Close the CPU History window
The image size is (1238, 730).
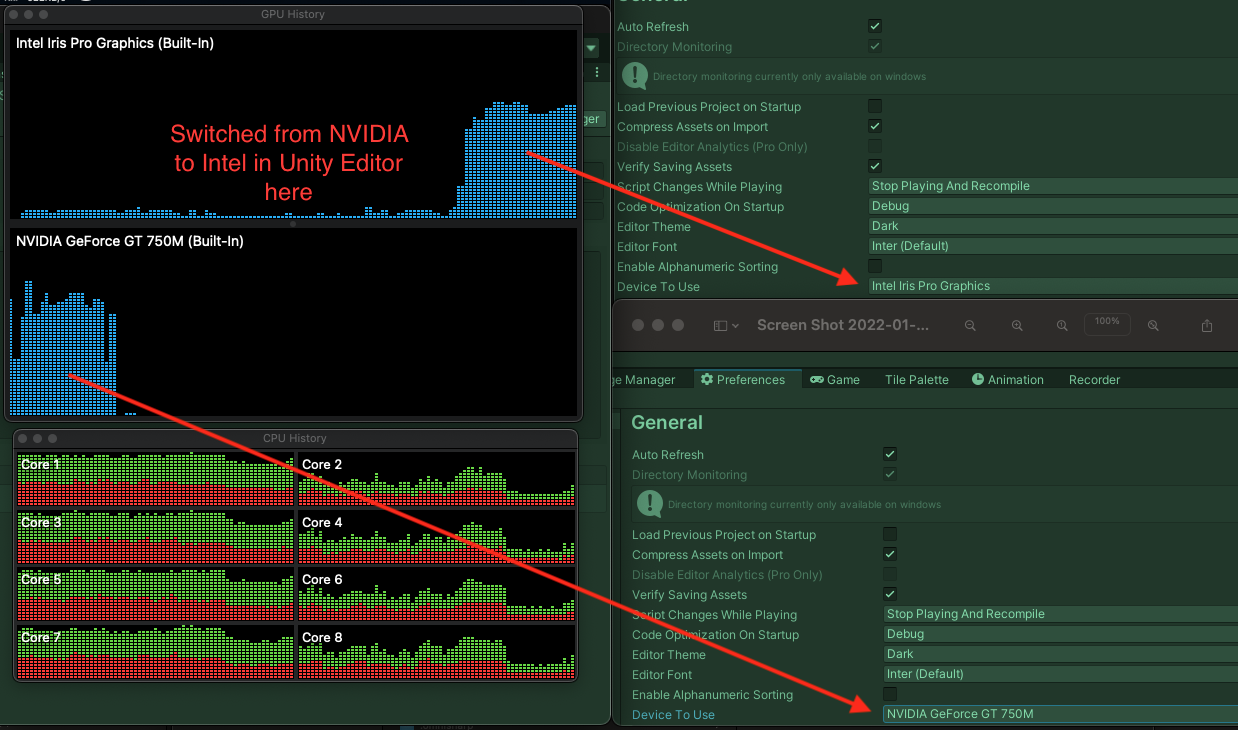pyautogui.click(x=21, y=438)
